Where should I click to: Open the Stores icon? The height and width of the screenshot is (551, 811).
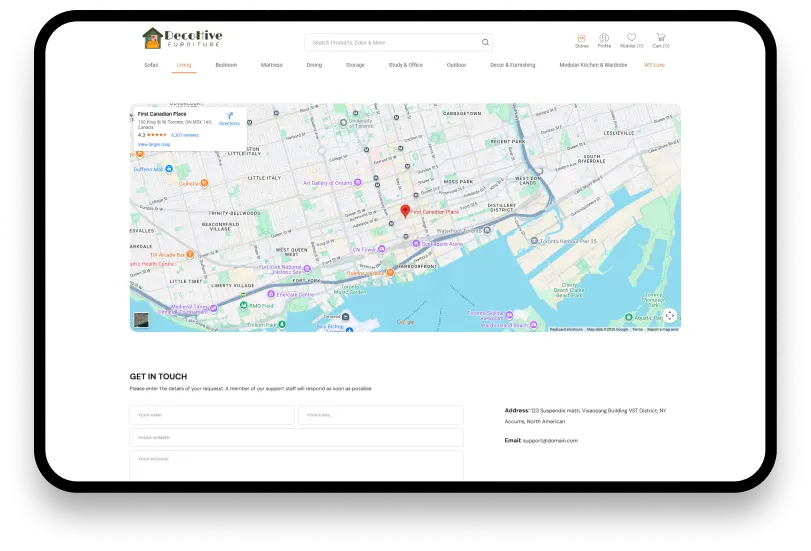click(581, 41)
